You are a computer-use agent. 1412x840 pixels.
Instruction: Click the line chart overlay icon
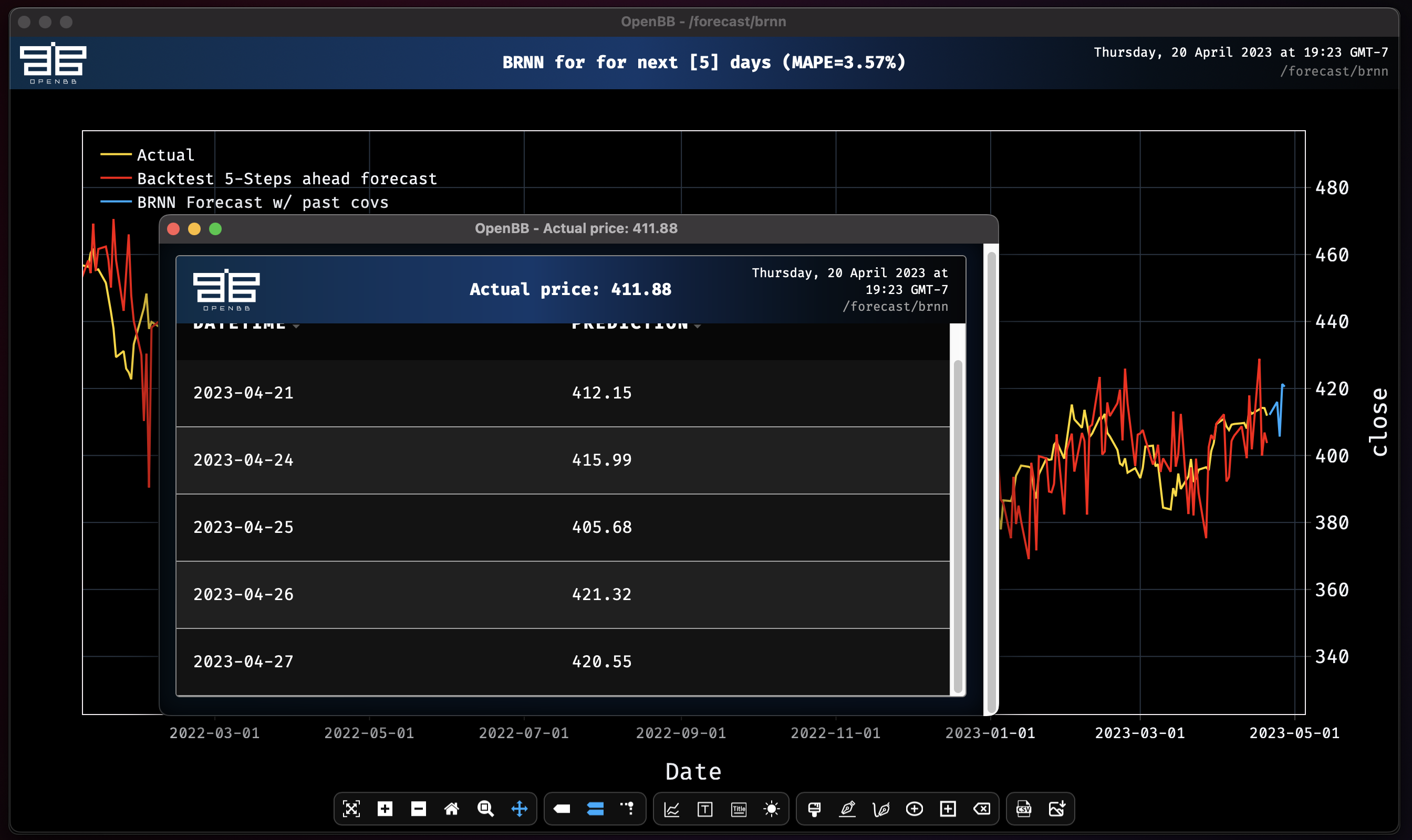point(671,810)
